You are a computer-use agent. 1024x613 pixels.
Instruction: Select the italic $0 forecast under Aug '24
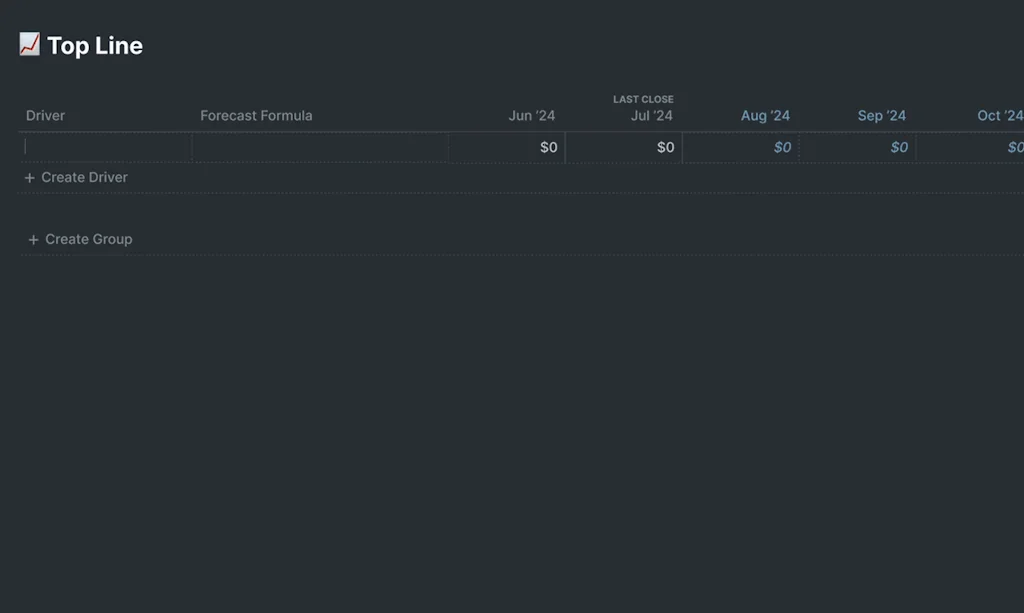[782, 147]
